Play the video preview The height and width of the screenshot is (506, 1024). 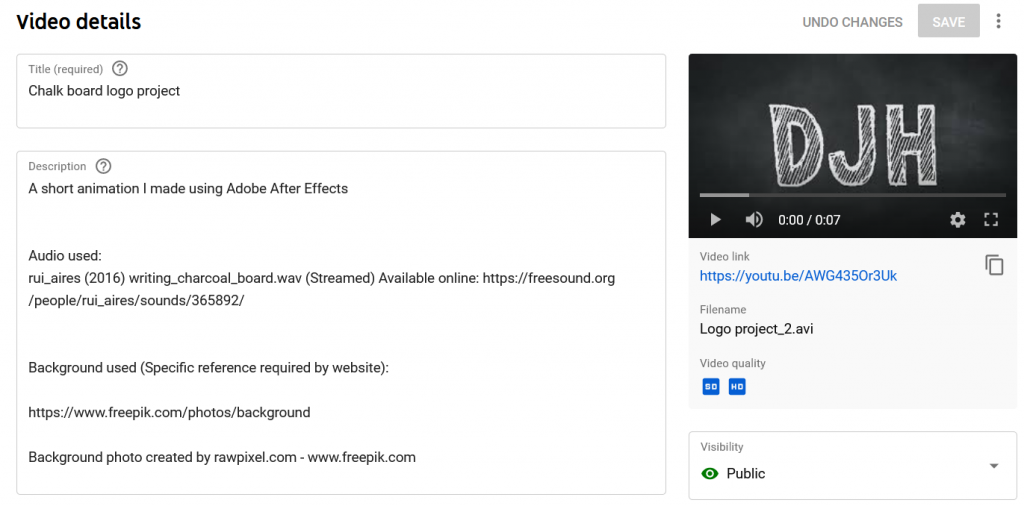(715, 220)
